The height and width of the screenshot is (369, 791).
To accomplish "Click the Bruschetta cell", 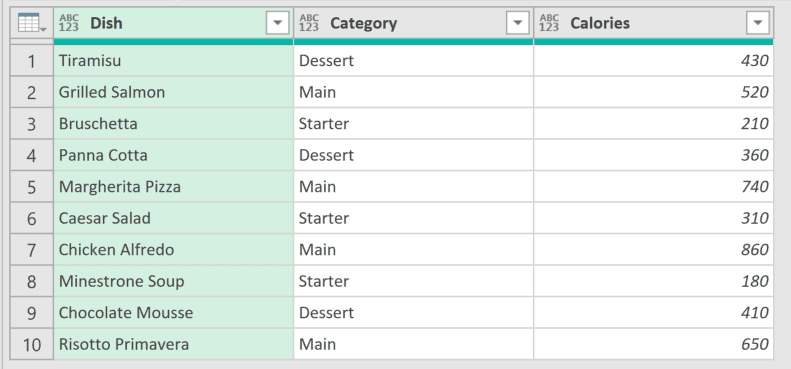I will [x=174, y=124].
